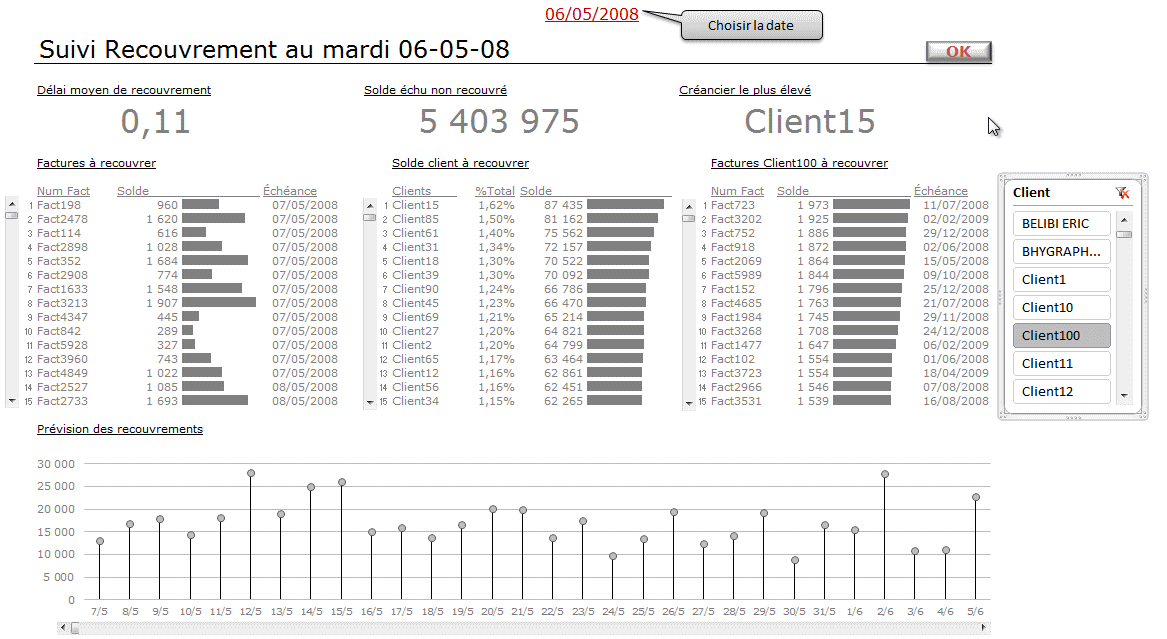Screen dimensions: 1167x639
Task: Click the Solde client scrollbar thumb
Action: point(370,217)
